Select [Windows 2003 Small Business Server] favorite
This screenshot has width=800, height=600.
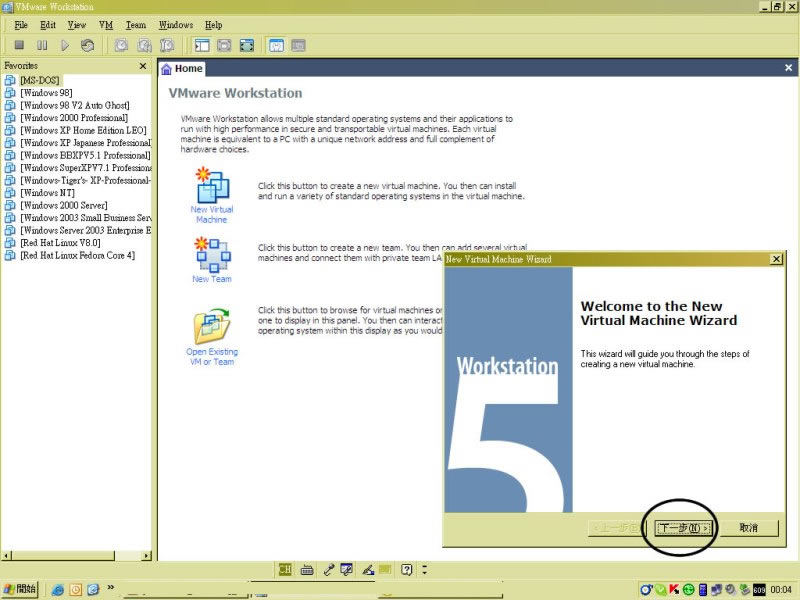[x=85, y=218]
